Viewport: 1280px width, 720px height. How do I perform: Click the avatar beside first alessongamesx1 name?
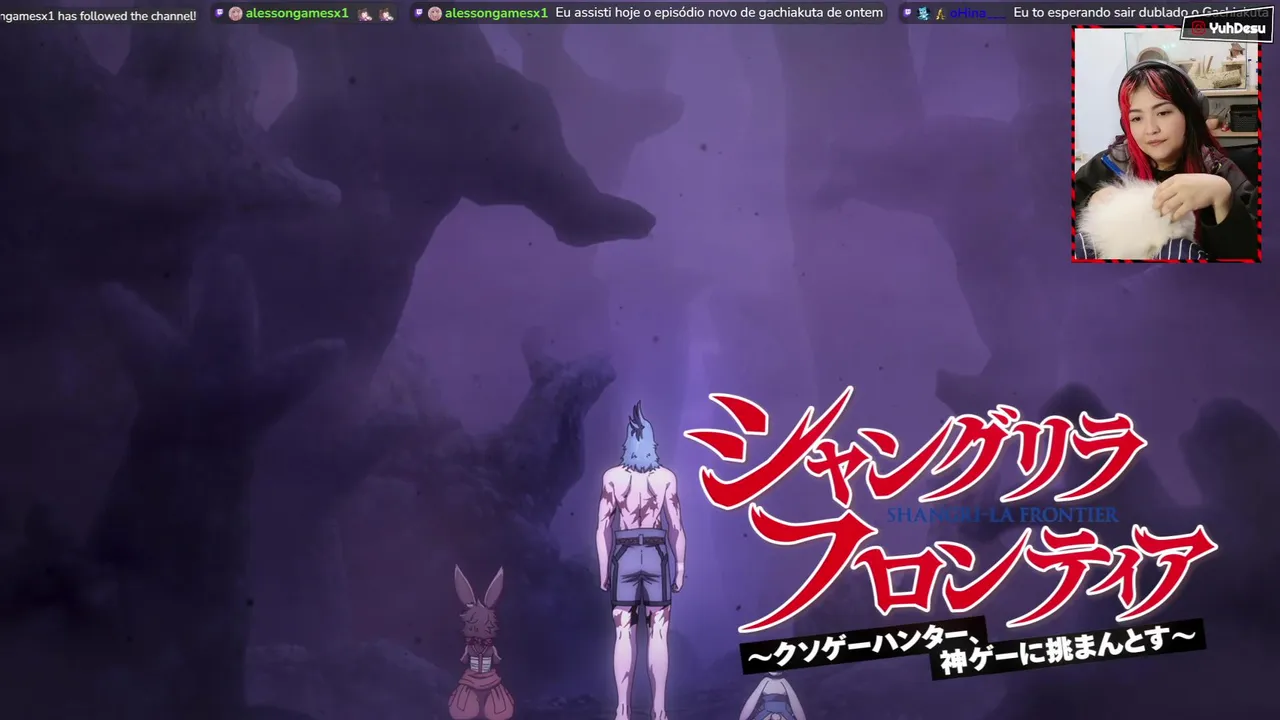coord(235,13)
